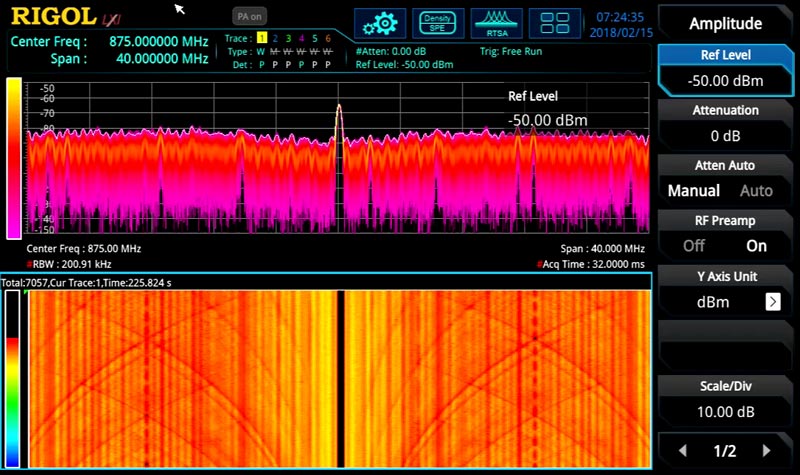Turn RF Preamp Off
The height and width of the screenshot is (475, 800).
pyautogui.click(x=693, y=246)
